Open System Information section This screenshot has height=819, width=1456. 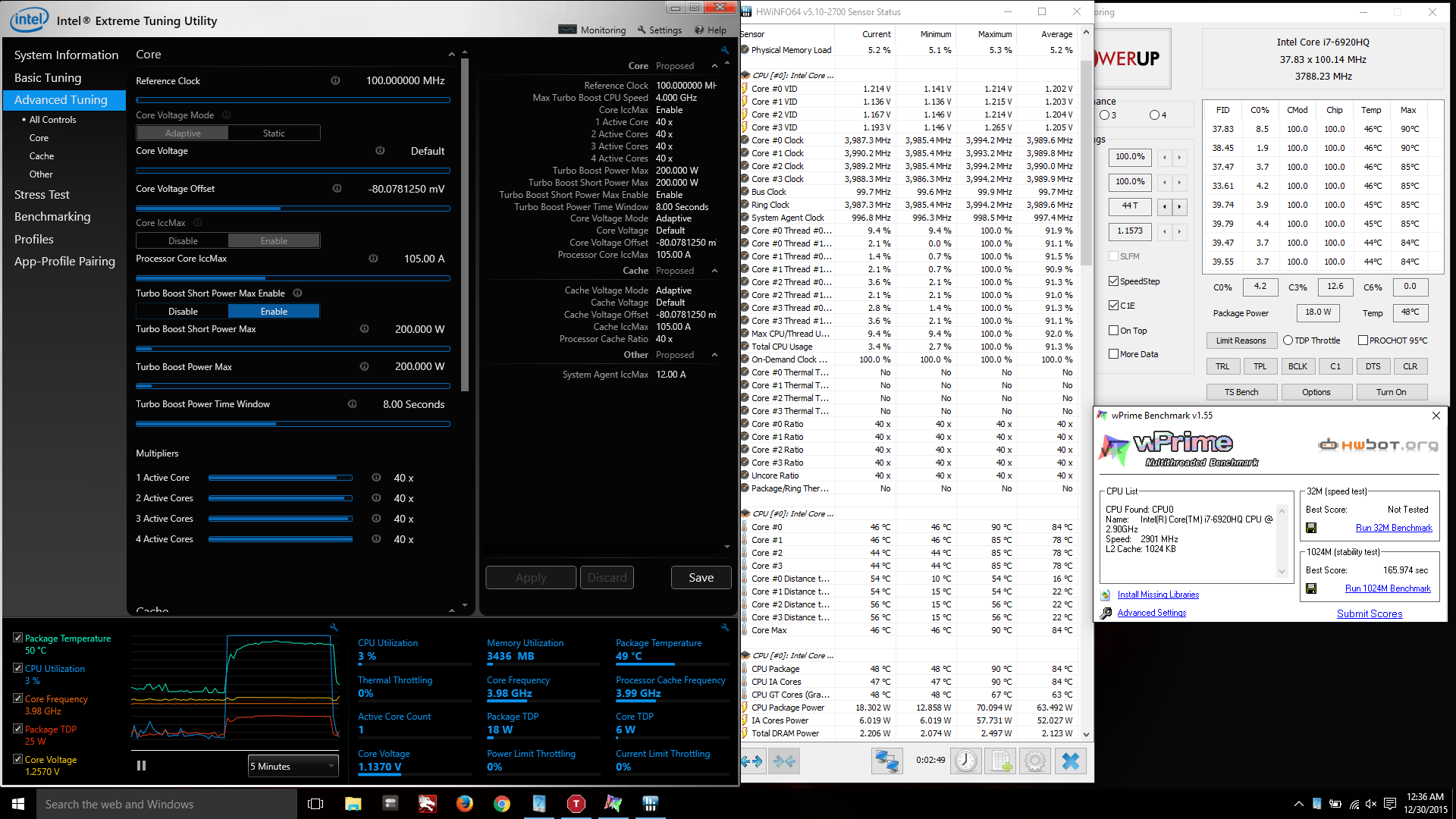[66, 55]
